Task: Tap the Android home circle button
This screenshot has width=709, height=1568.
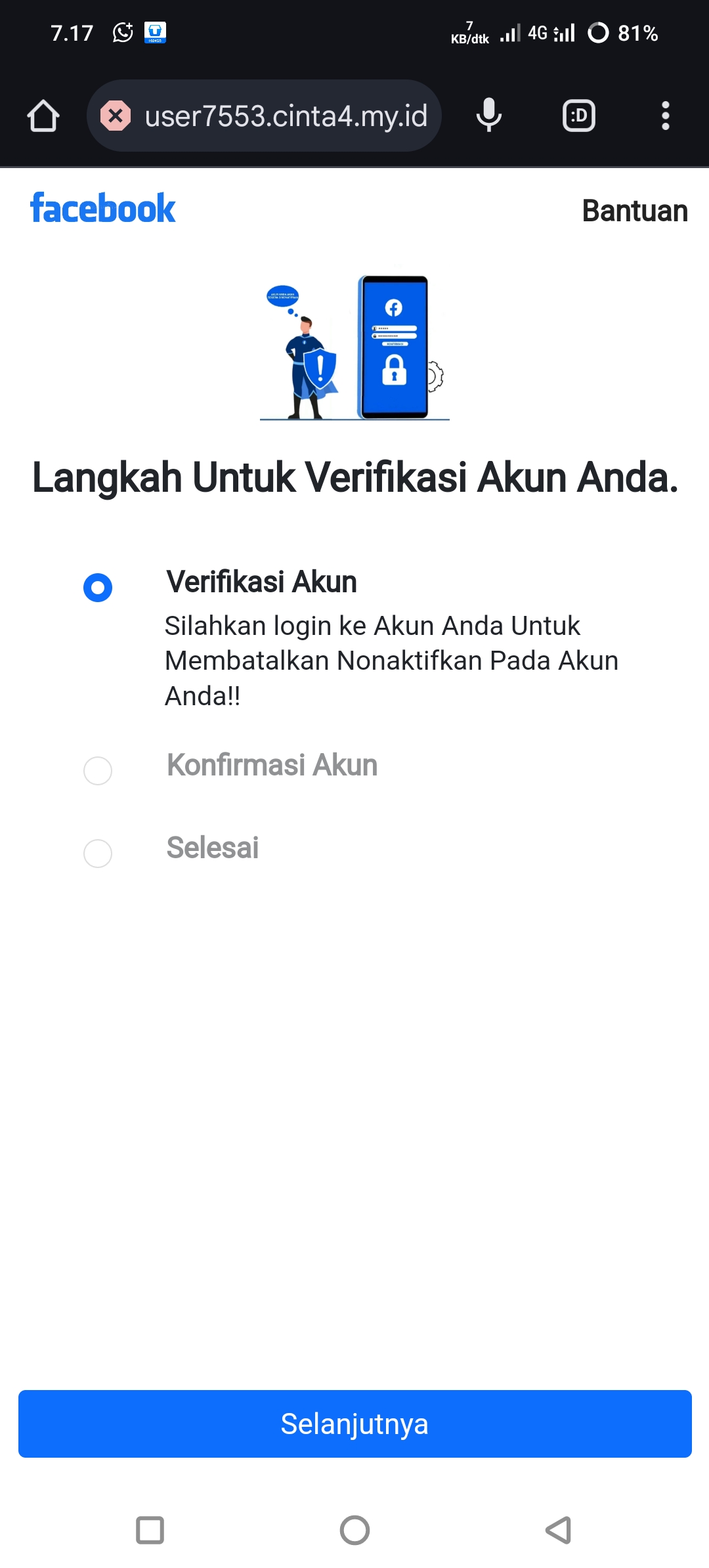Action: 354,1530
